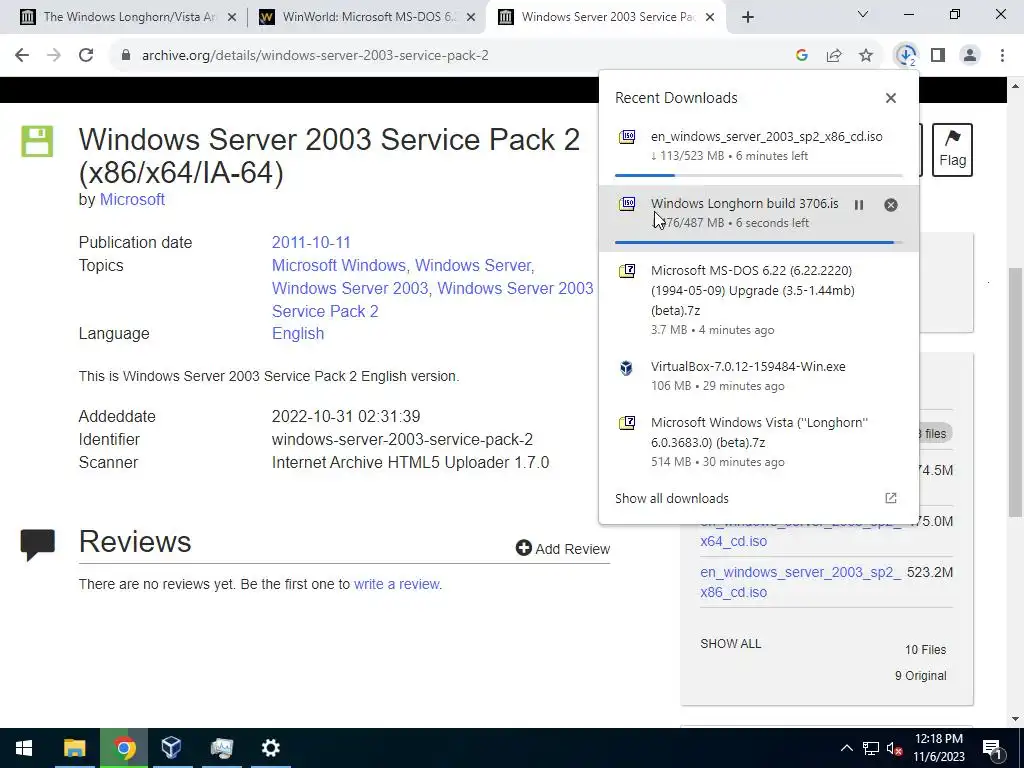1024x768 pixels.
Task: Open Google icon in address bar
Action: click(802, 56)
